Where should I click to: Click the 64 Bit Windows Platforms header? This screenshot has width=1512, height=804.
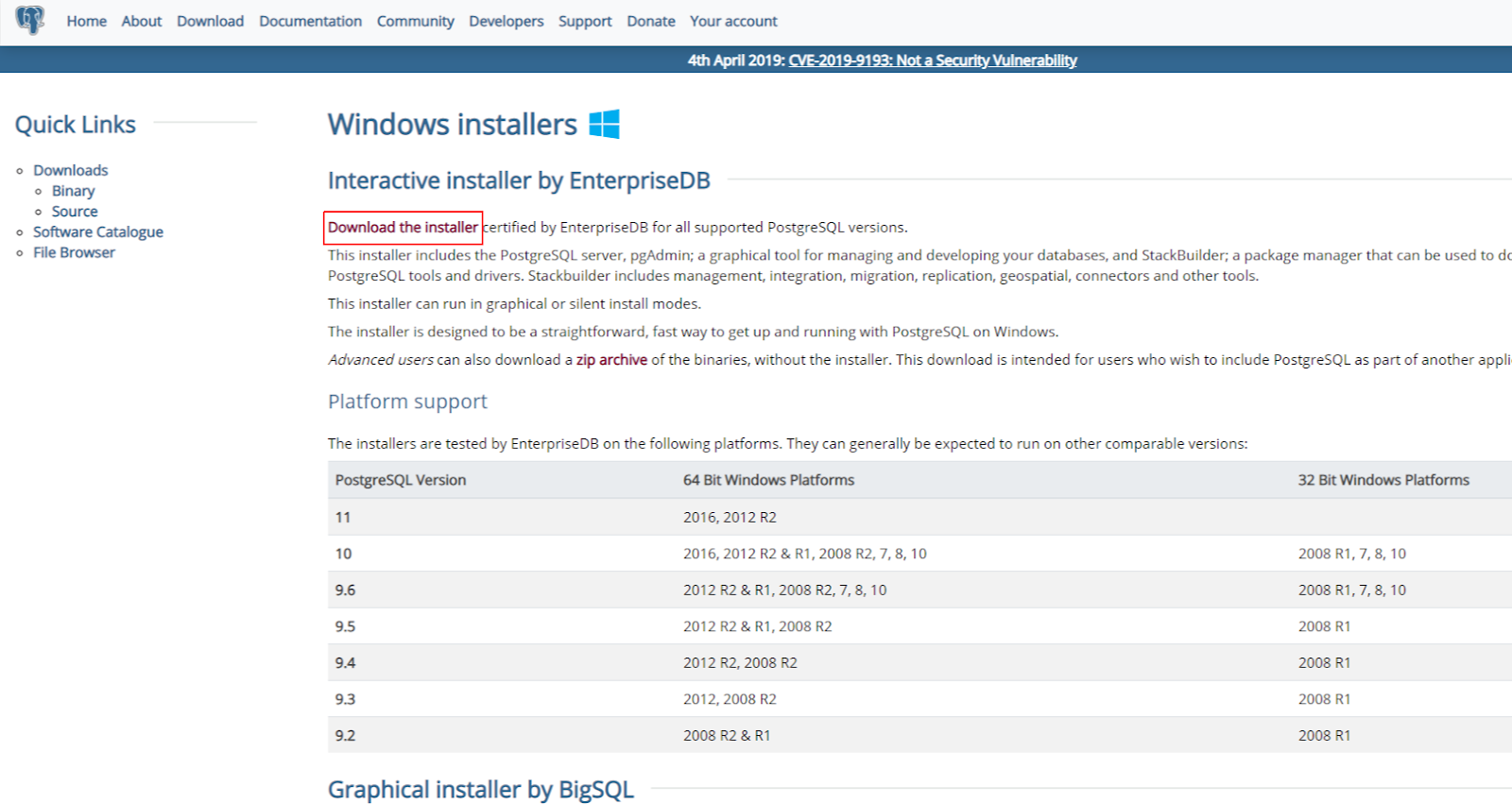click(x=768, y=480)
